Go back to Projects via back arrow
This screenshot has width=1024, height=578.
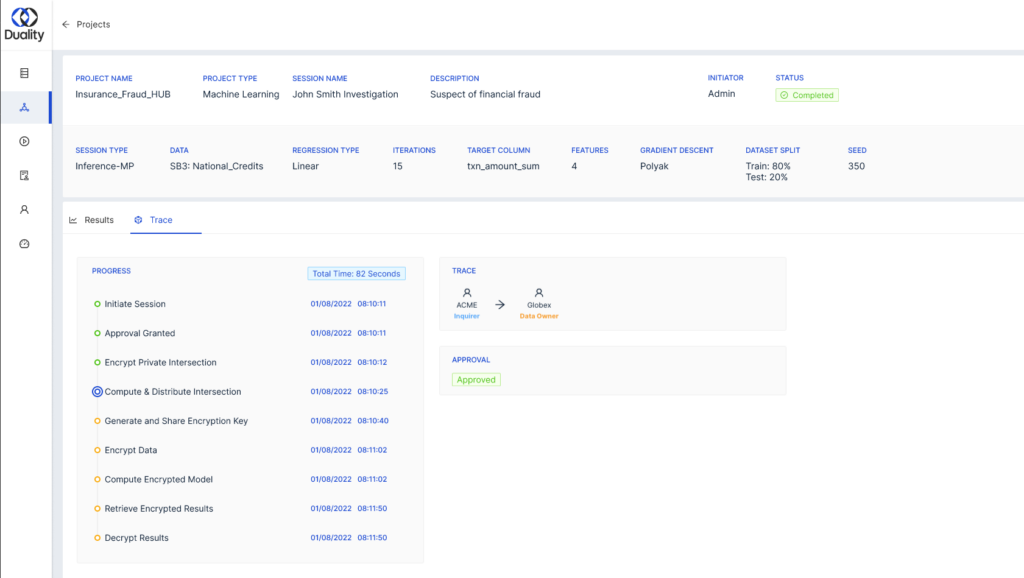point(65,24)
